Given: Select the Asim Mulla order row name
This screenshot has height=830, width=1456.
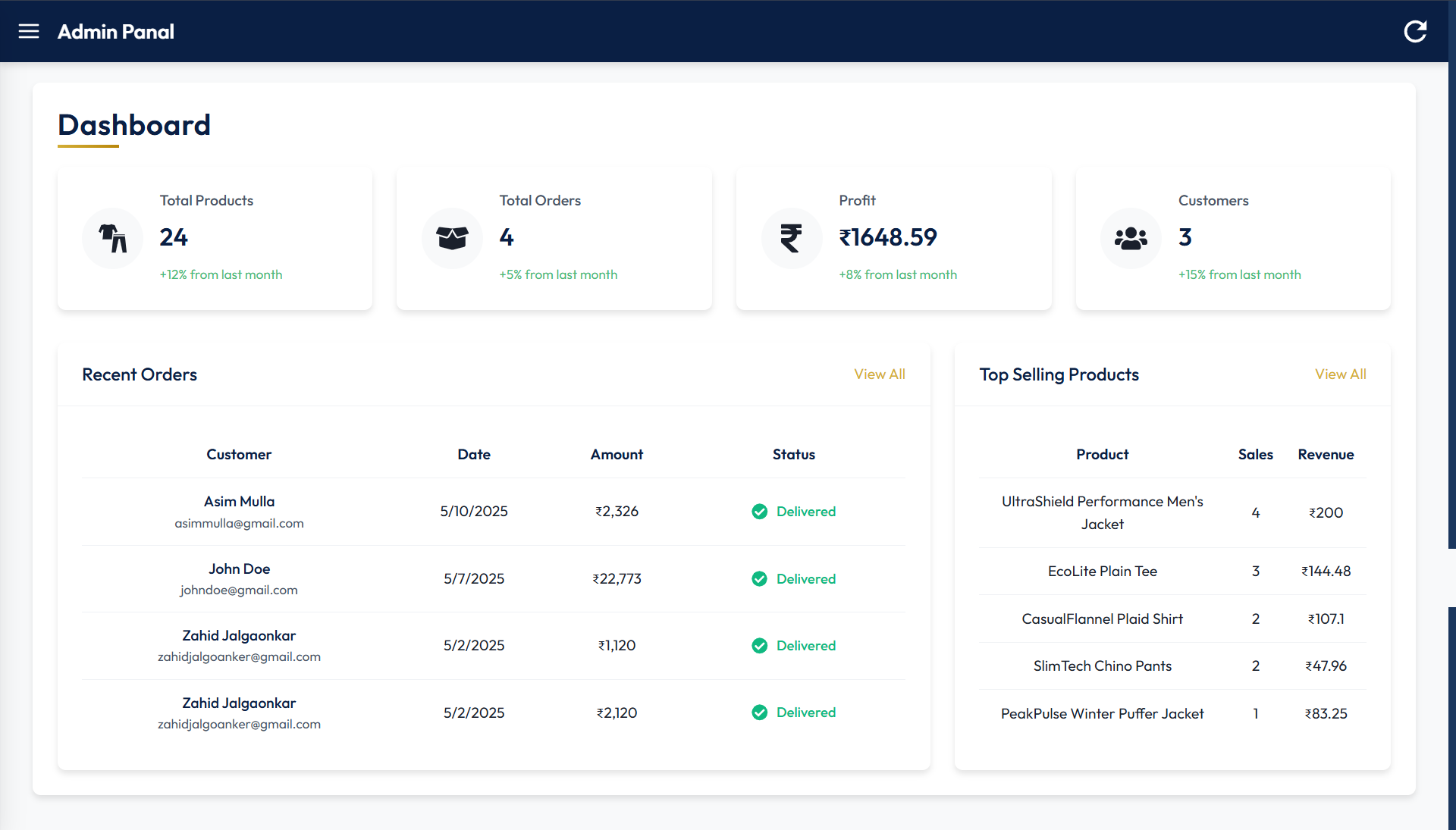Looking at the screenshot, I should coord(239,502).
